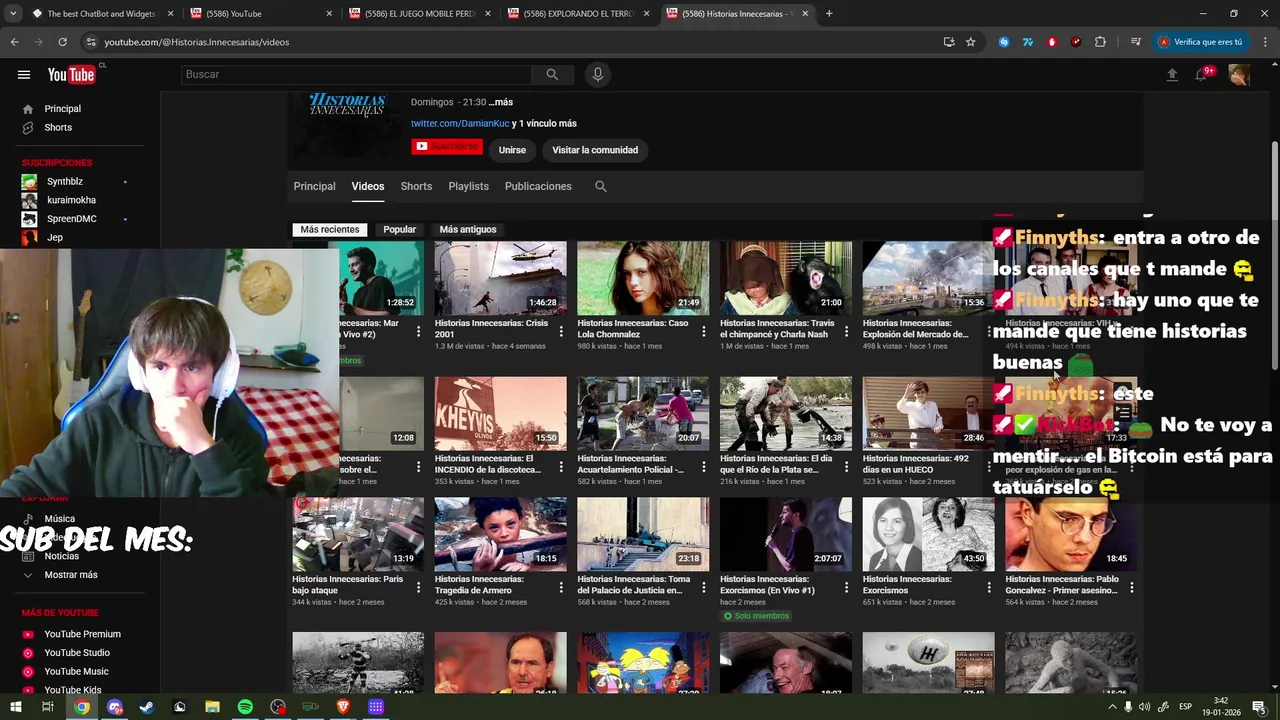Click the search magnifier button
Viewport: 1280px width, 720px height.
pyautogui.click(x=551, y=75)
